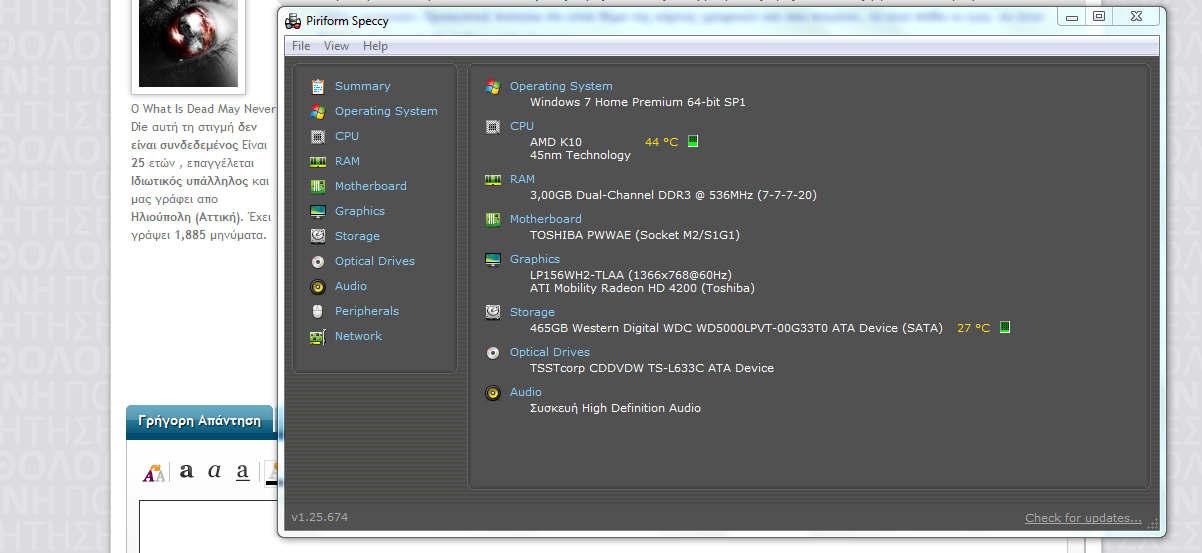Open the File menu in Speccy
Screen dimensions: 1202x553
click(301, 46)
